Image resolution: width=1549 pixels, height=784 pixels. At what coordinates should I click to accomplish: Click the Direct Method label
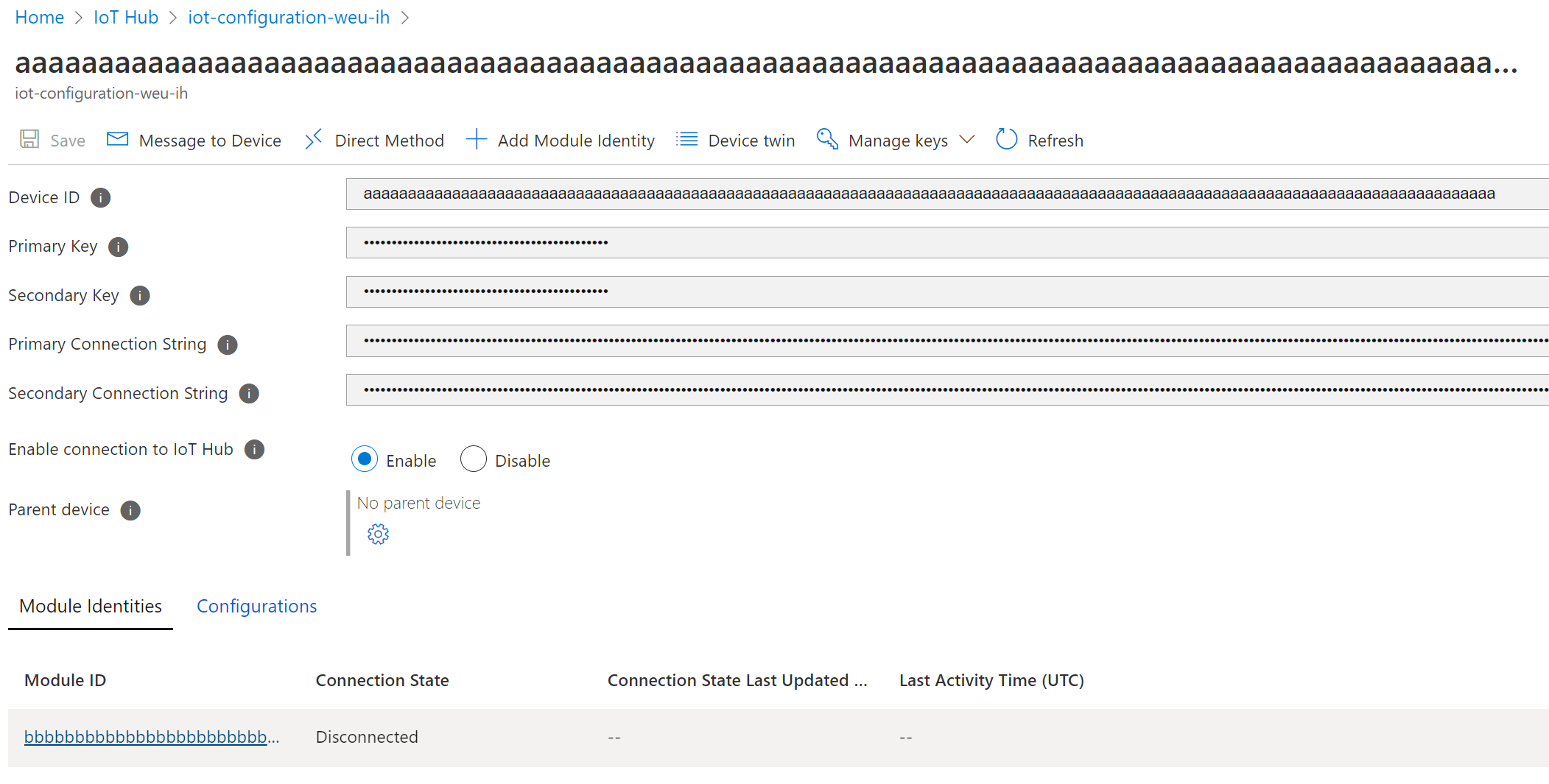click(390, 141)
